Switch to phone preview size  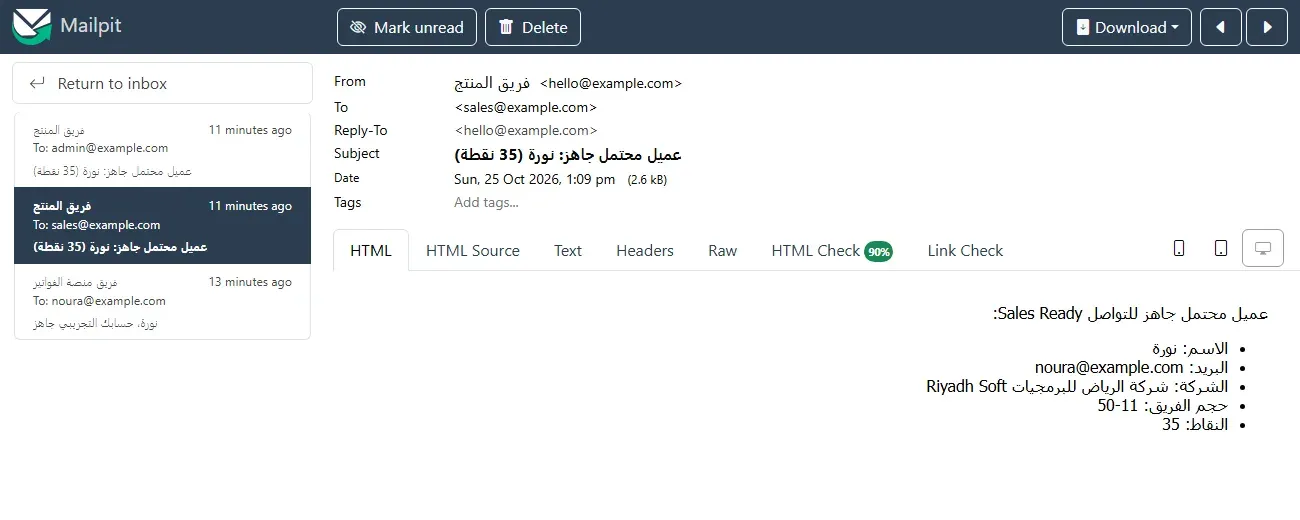coord(1179,248)
